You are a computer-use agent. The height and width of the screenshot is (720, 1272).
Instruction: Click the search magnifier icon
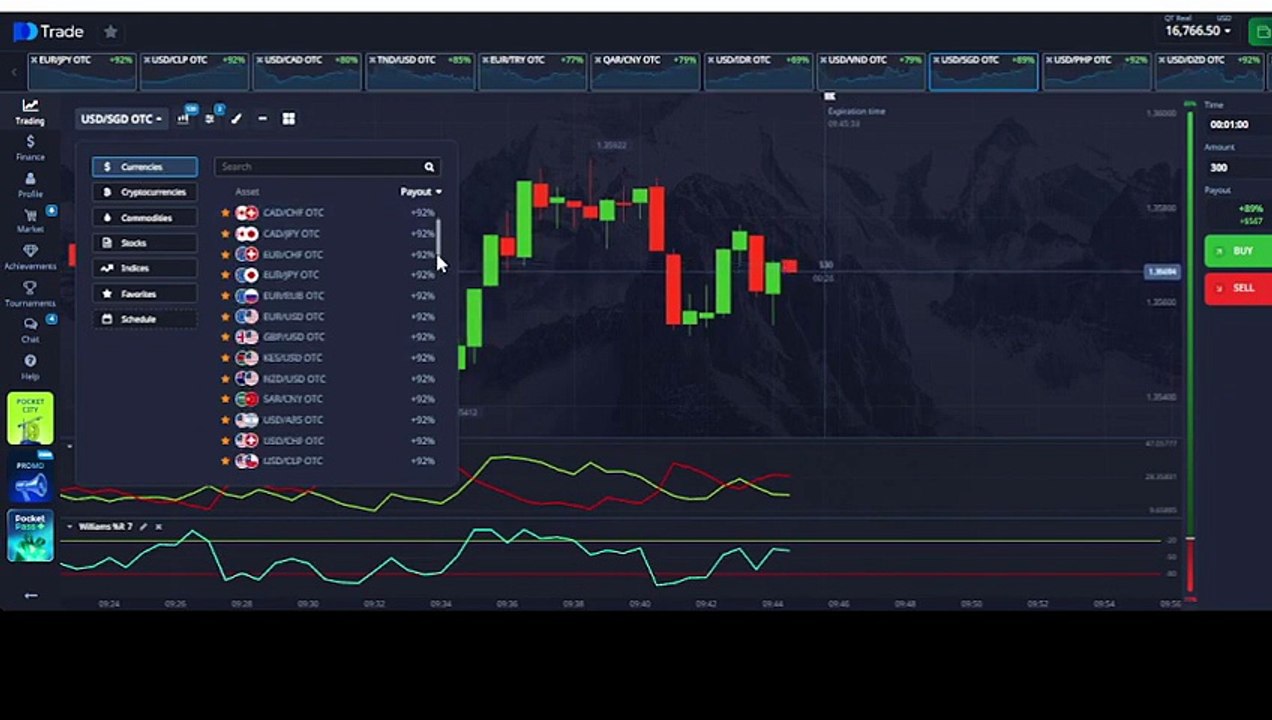coord(429,167)
